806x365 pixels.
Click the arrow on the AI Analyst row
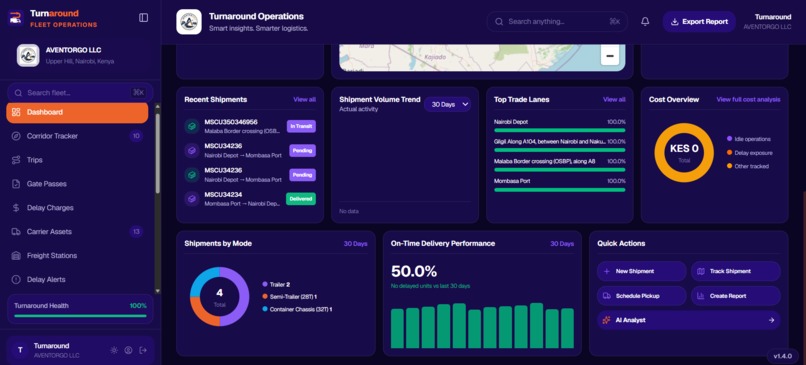(x=771, y=320)
